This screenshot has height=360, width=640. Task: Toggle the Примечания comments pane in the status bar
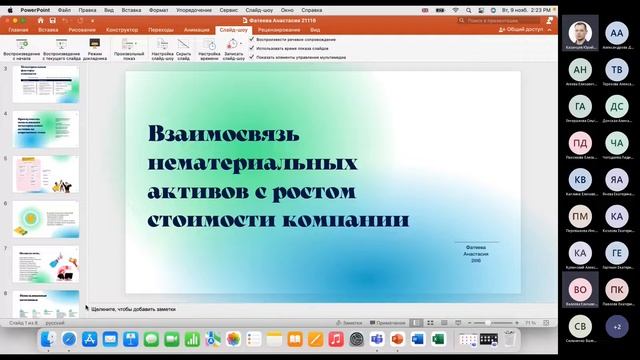[x=388, y=323]
